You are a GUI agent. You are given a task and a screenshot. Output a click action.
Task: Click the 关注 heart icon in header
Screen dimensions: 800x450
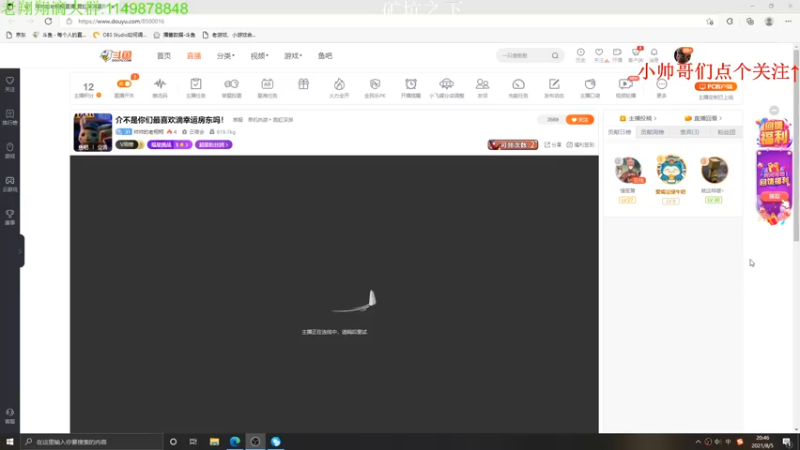pyautogui.click(x=599, y=52)
